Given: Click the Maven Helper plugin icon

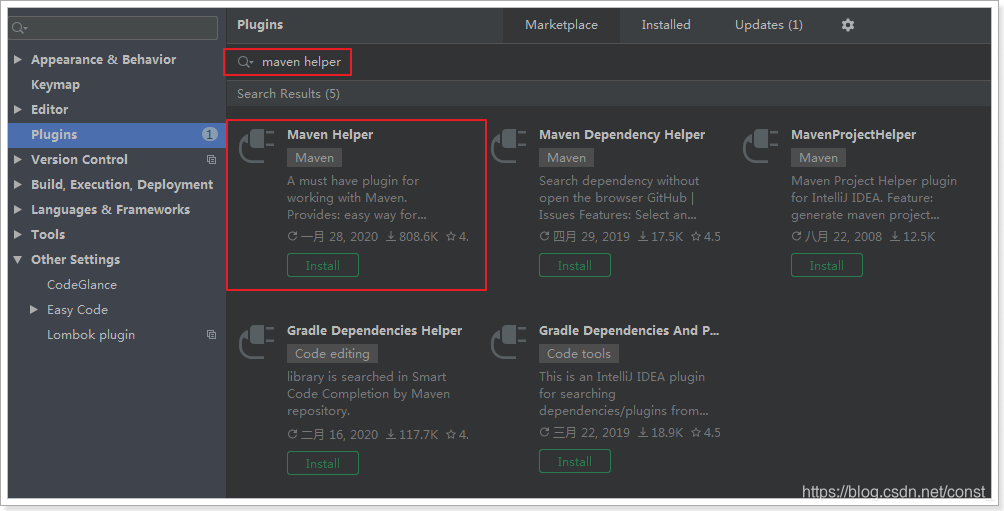Looking at the screenshot, I should tap(257, 145).
